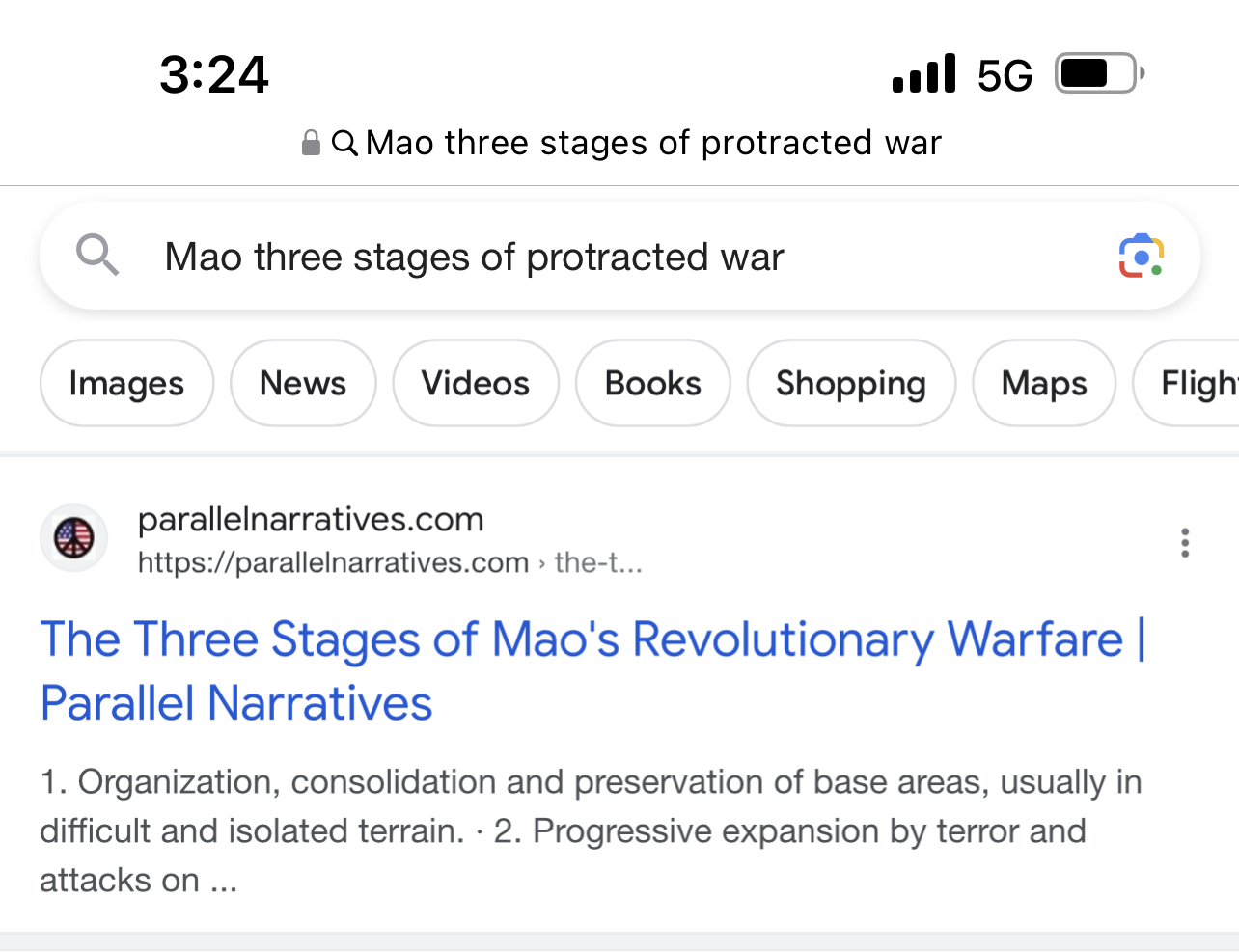Select the Videos filter tab
The image size is (1239, 952).
[x=476, y=383]
